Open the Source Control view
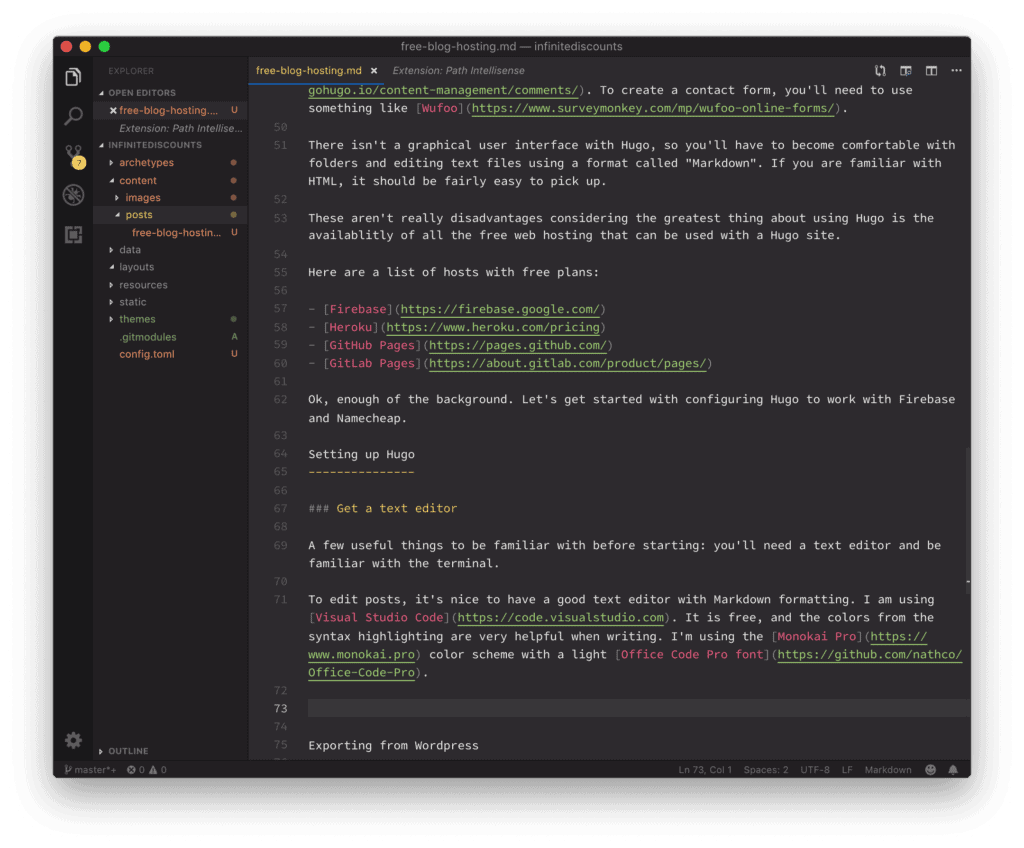 pos(73,155)
